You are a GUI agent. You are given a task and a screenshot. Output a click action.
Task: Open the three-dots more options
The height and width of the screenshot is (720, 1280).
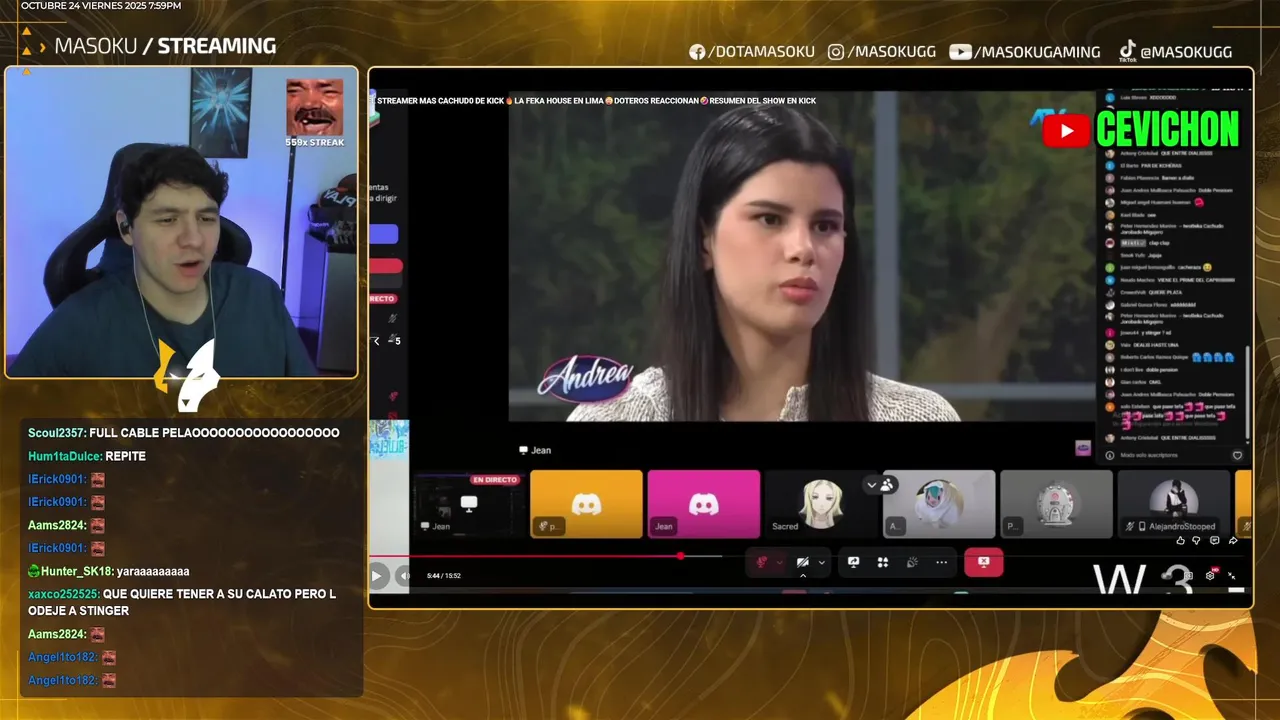pyautogui.click(x=941, y=562)
